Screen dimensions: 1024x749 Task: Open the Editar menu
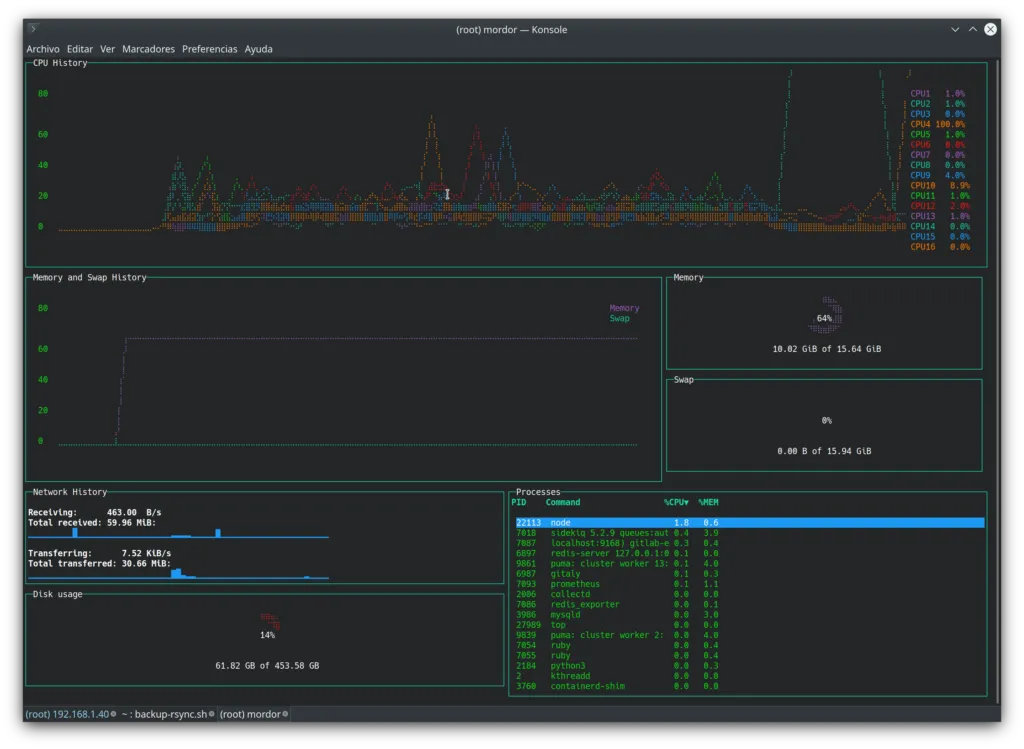click(x=80, y=49)
